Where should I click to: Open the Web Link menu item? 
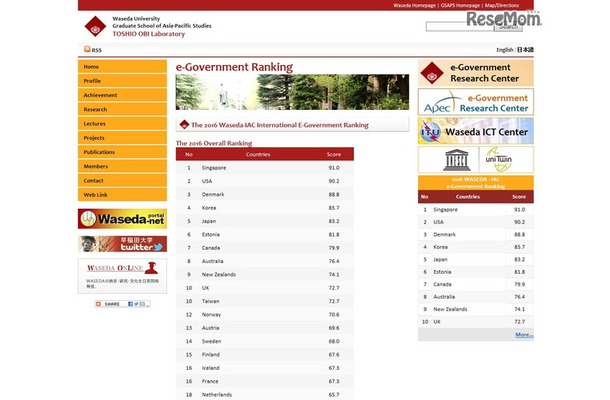tap(122, 195)
